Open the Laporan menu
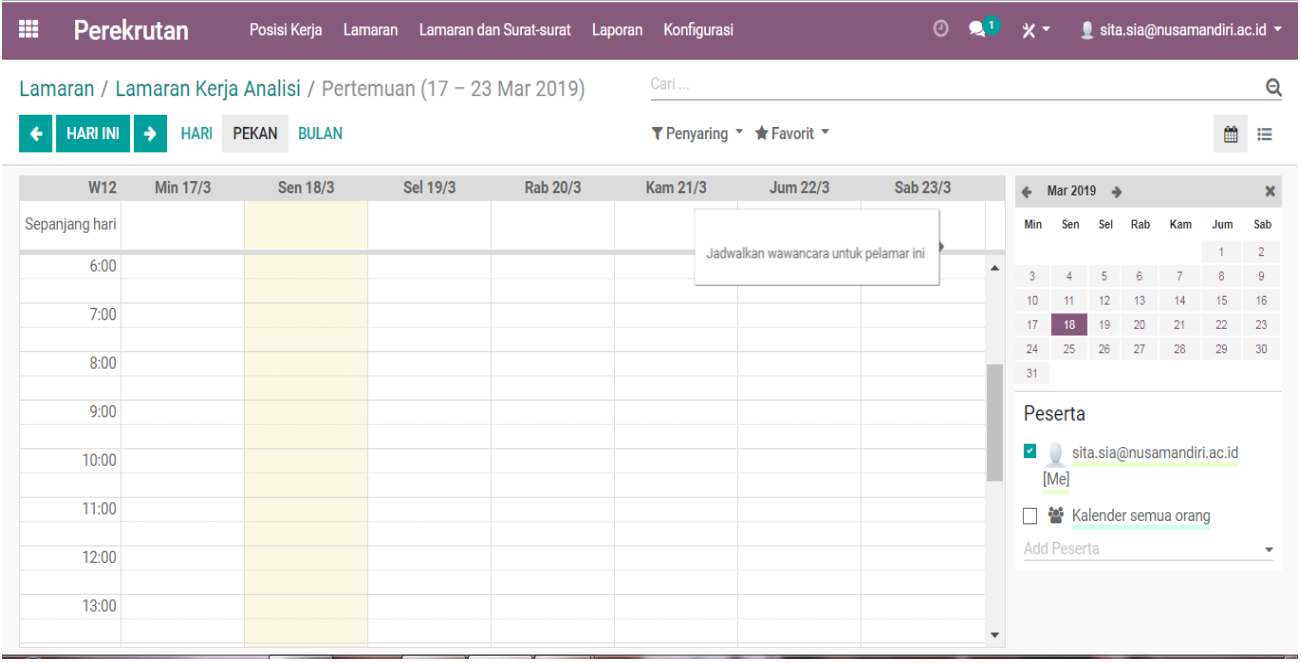The height and width of the screenshot is (663, 1301). tap(617, 30)
